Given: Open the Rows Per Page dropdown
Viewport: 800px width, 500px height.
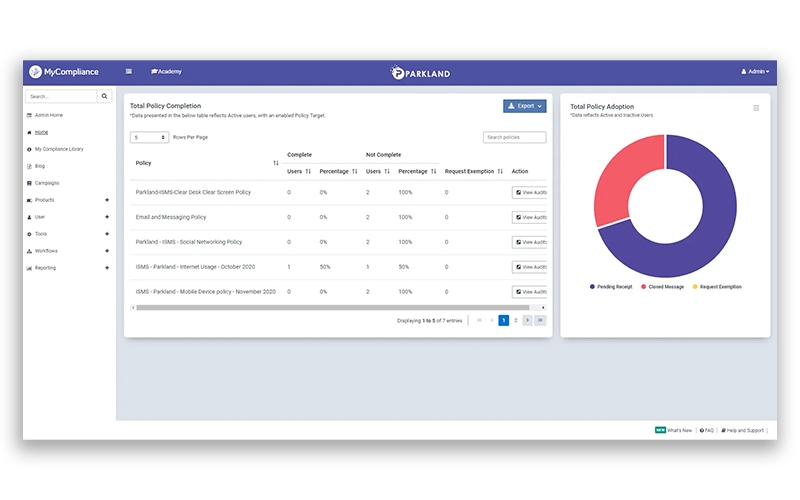Looking at the screenshot, I should [149, 137].
